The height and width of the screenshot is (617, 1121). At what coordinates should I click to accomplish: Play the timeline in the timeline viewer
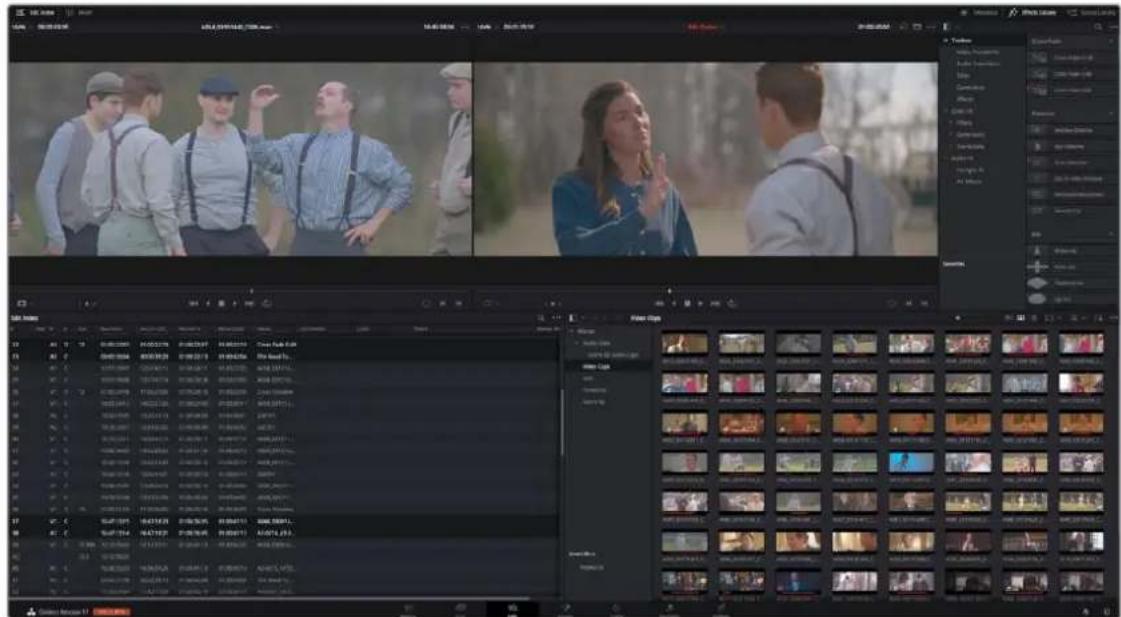(701, 304)
